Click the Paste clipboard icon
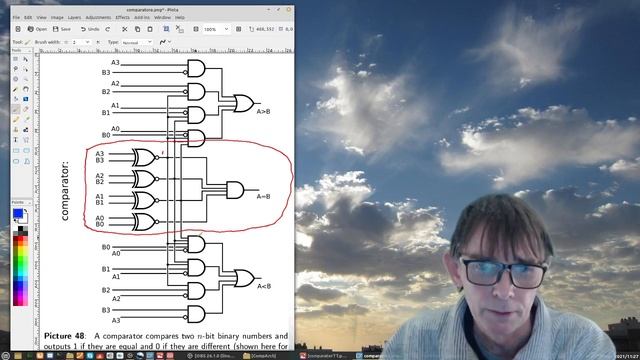Viewport: 640px width, 360px height. 150,29
